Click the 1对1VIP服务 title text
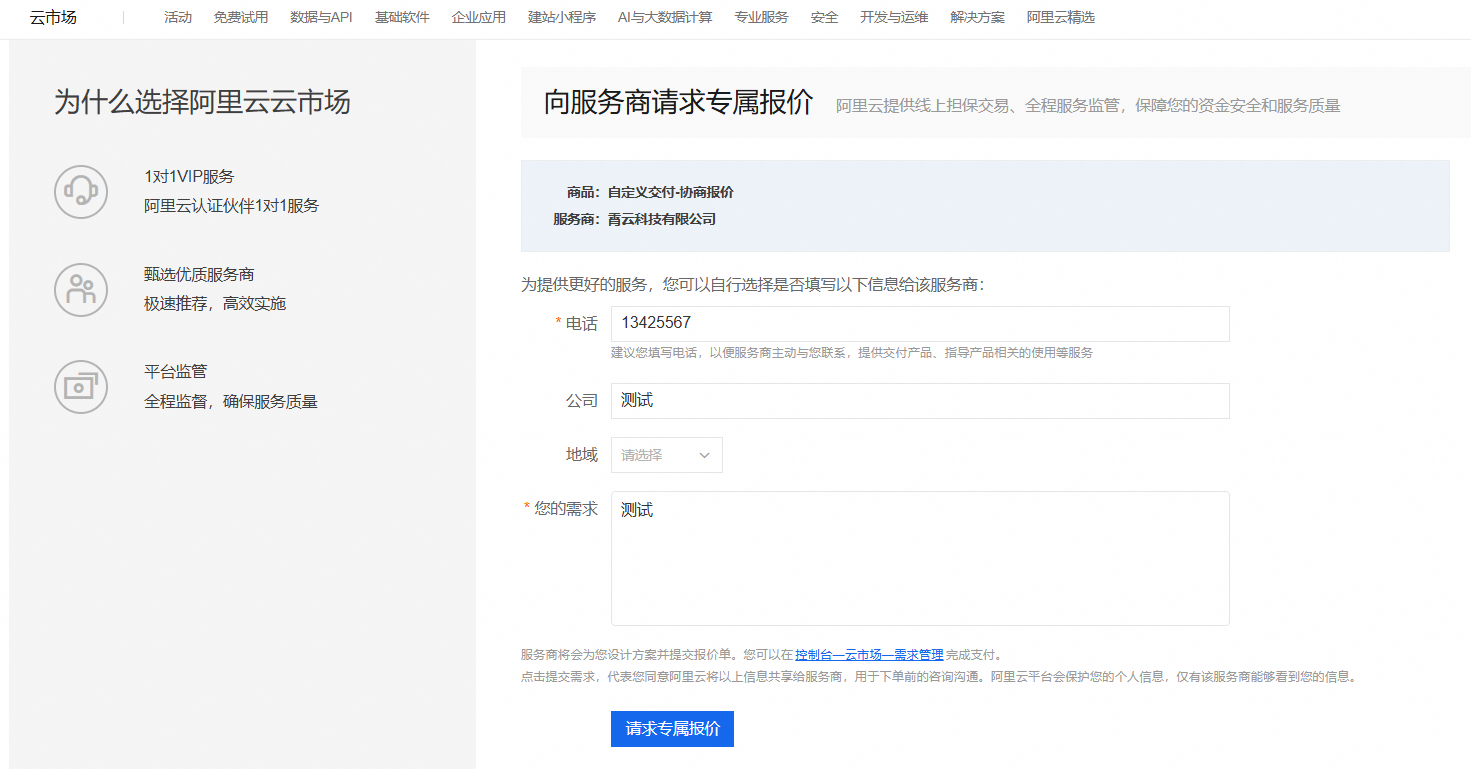The width and height of the screenshot is (1471, 769). [189, 176]
